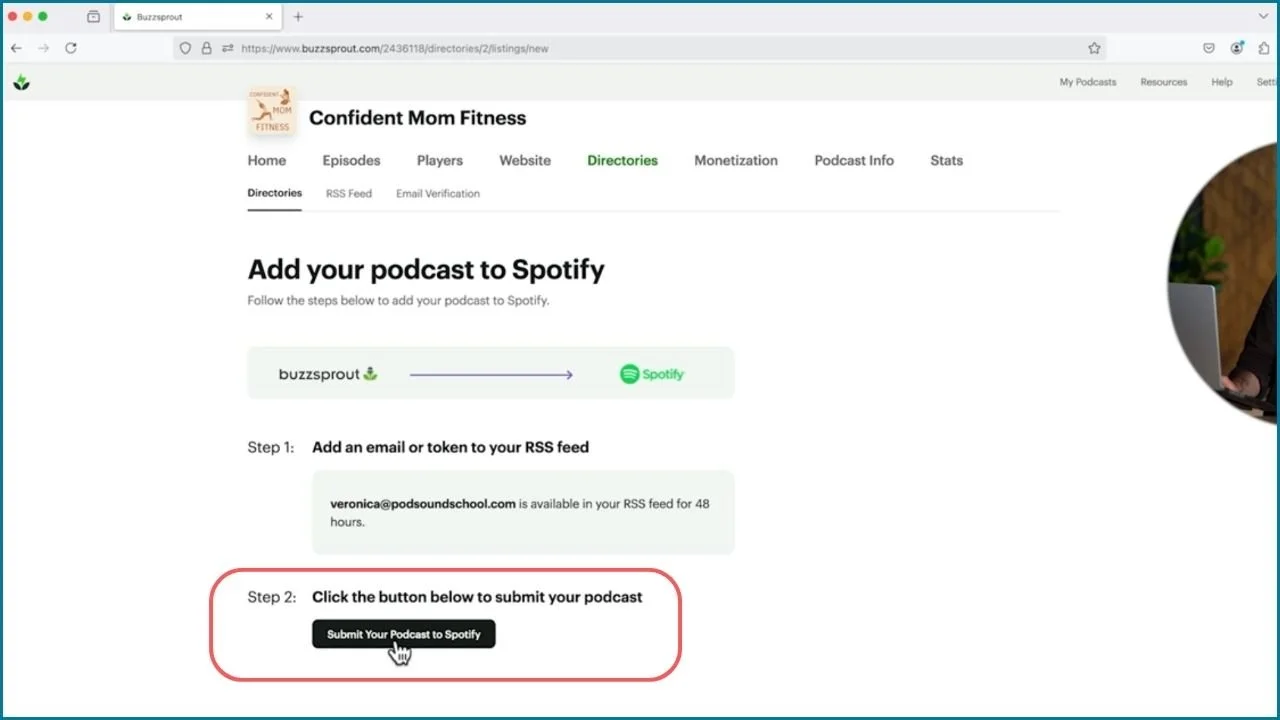The height and width of the screenshot is (720, 1280).
Task: Reload the page with the refresh icon
Action: pyautogui.click(x=71, y=48)
